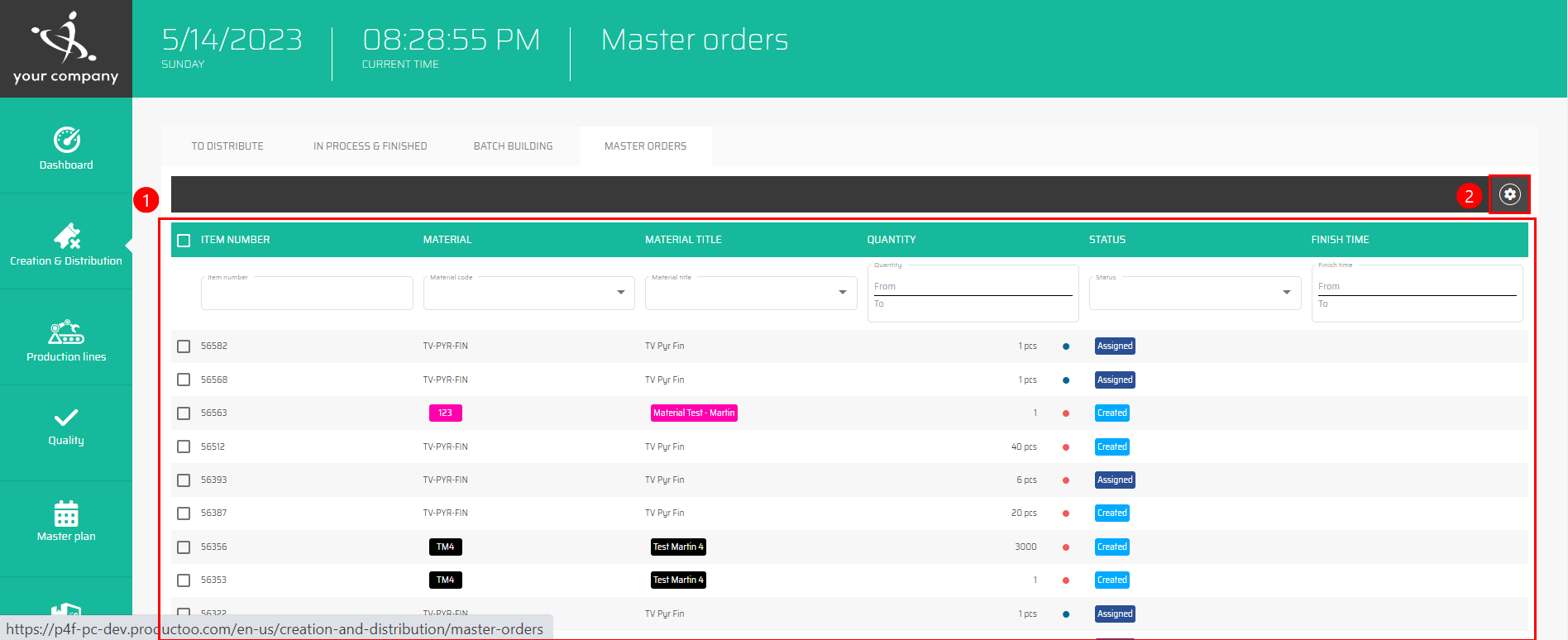Screen dimensions: 1568x640
Task: Switch to the To Distribute tab
Action: pos(227,146)
